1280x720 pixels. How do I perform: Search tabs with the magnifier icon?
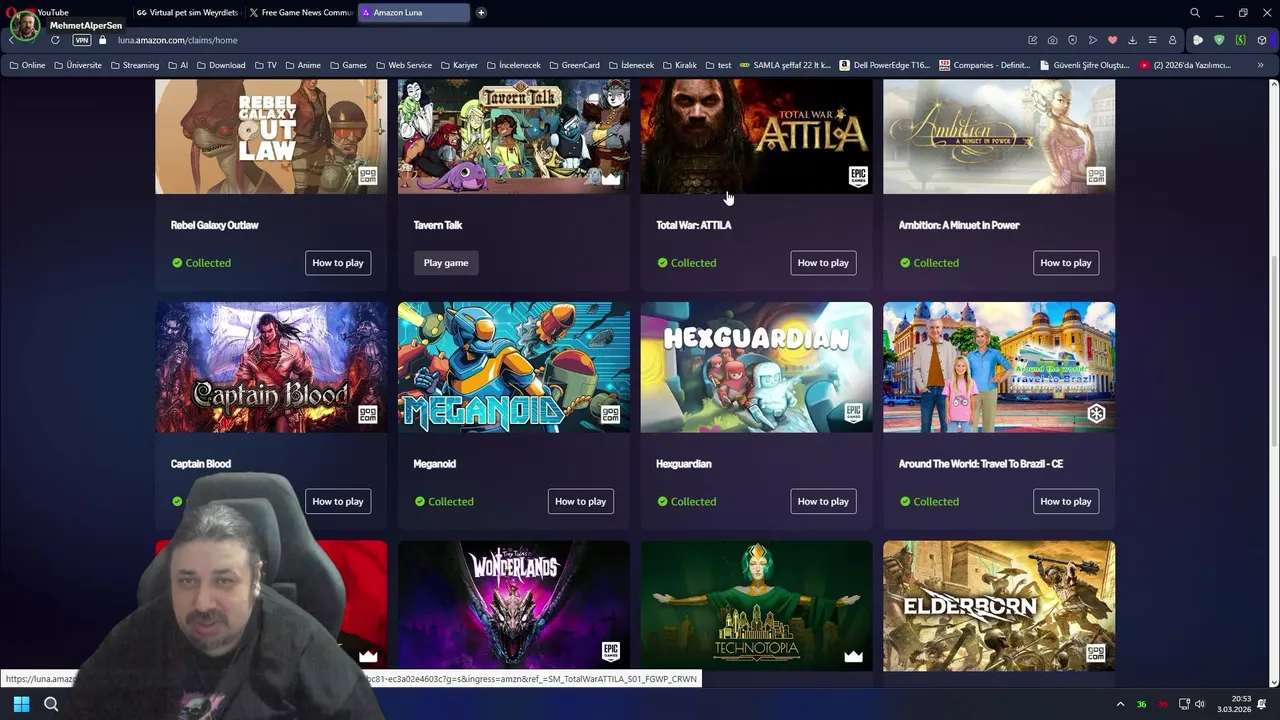coord(1194,13)
